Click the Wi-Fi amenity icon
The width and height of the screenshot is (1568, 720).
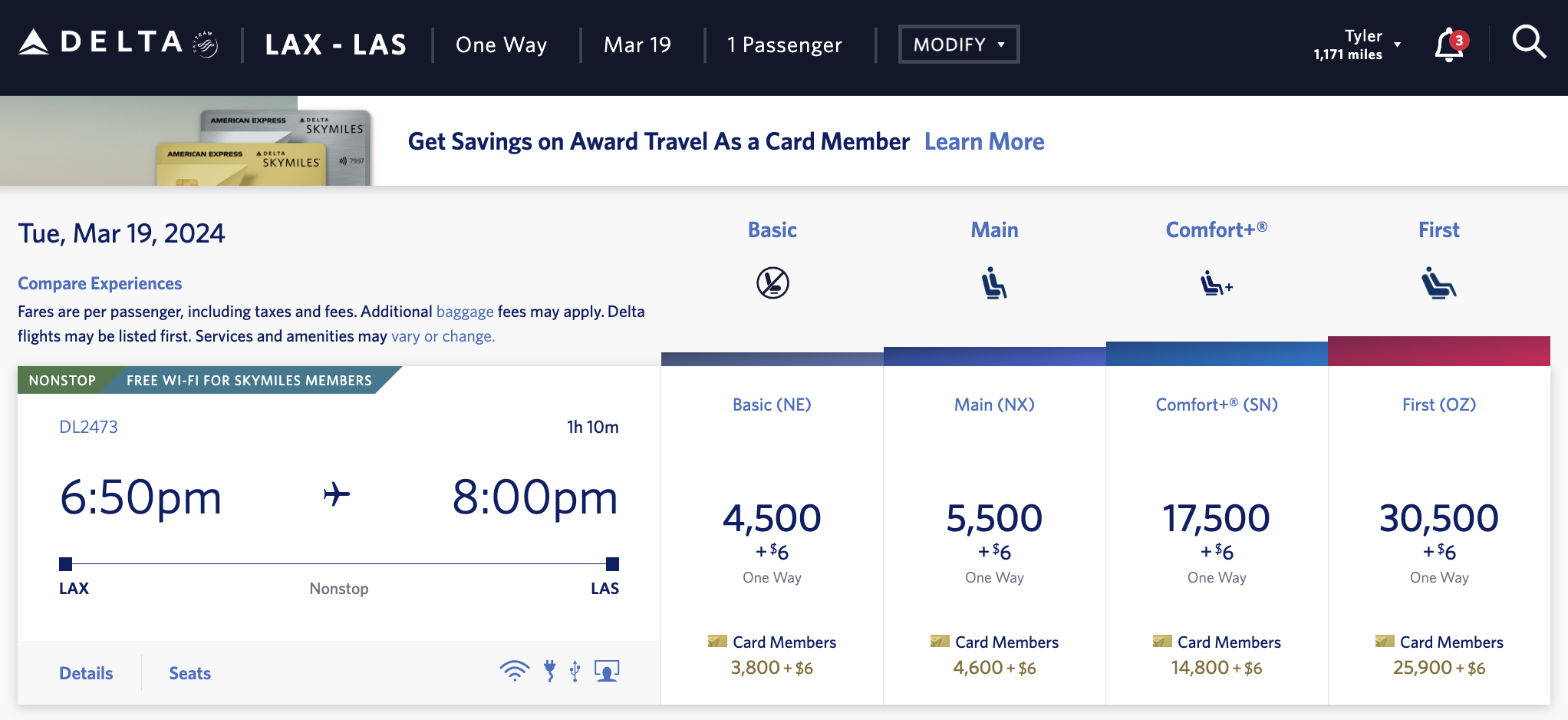point(515,670)
